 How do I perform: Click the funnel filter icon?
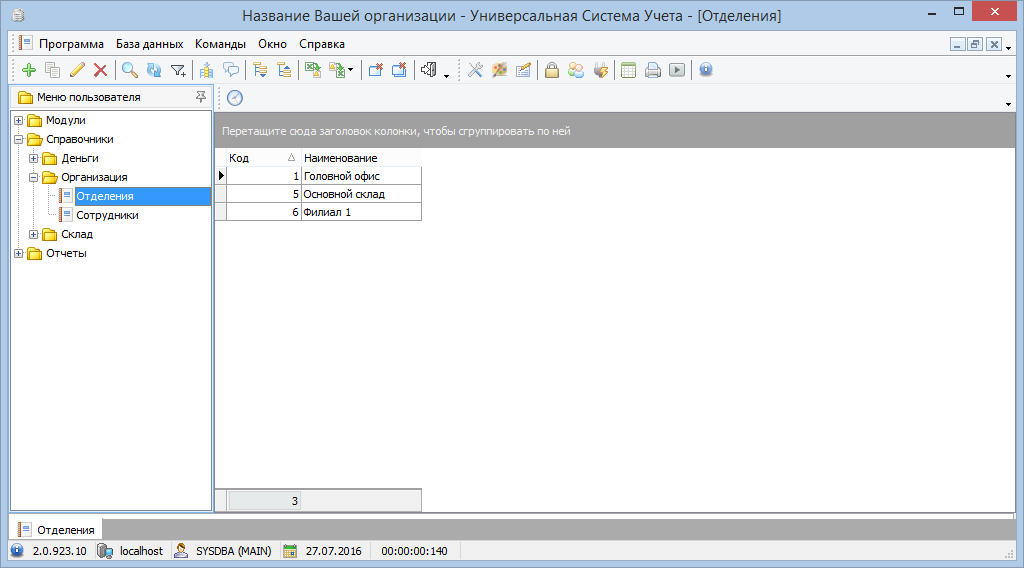(178, 70)
